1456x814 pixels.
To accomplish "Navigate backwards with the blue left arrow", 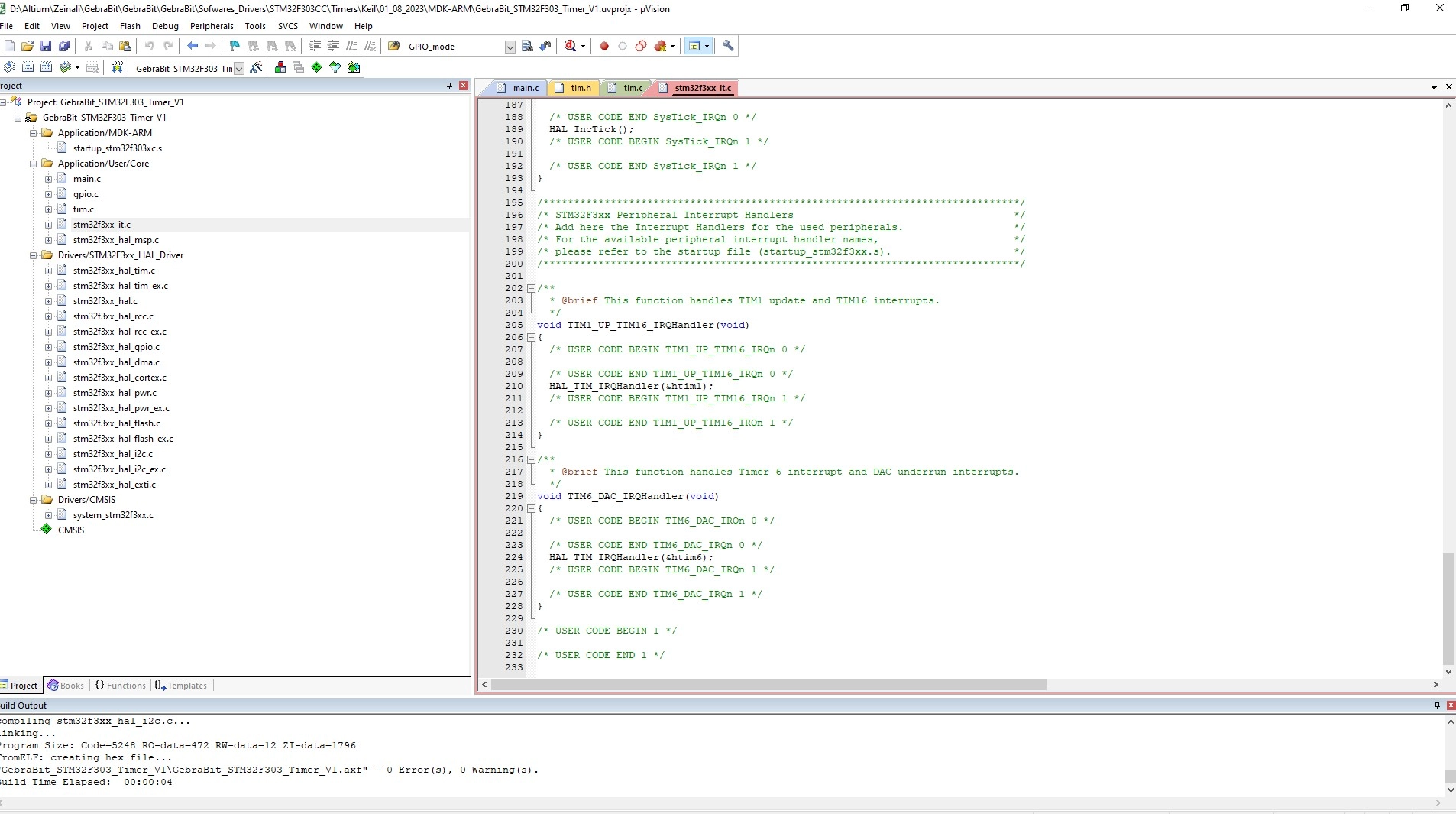I will pyautogui.click(x=193, y=46).
